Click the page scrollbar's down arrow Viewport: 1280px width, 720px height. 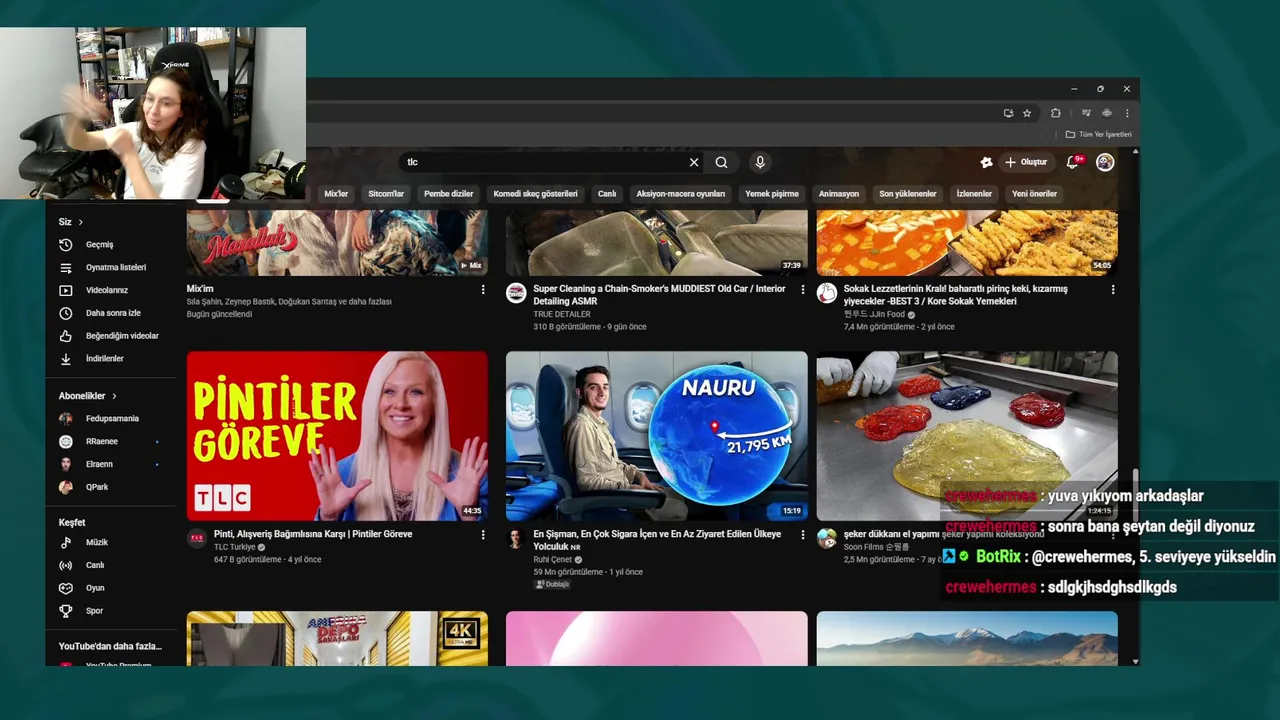(x=1135, y=661)
